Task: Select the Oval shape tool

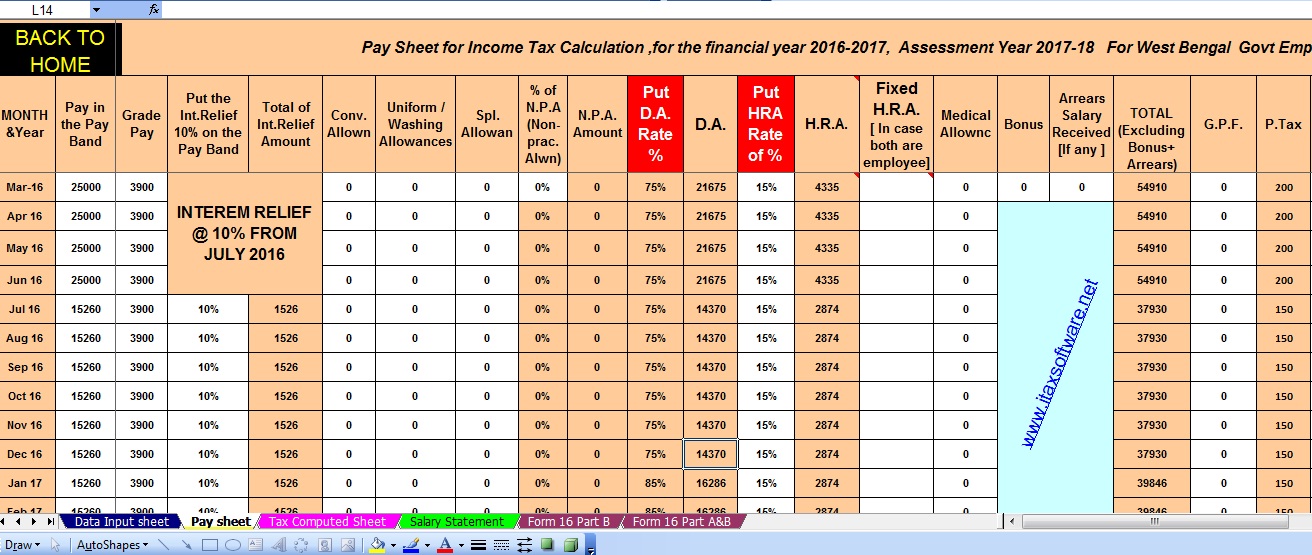Action: point(233,545)
